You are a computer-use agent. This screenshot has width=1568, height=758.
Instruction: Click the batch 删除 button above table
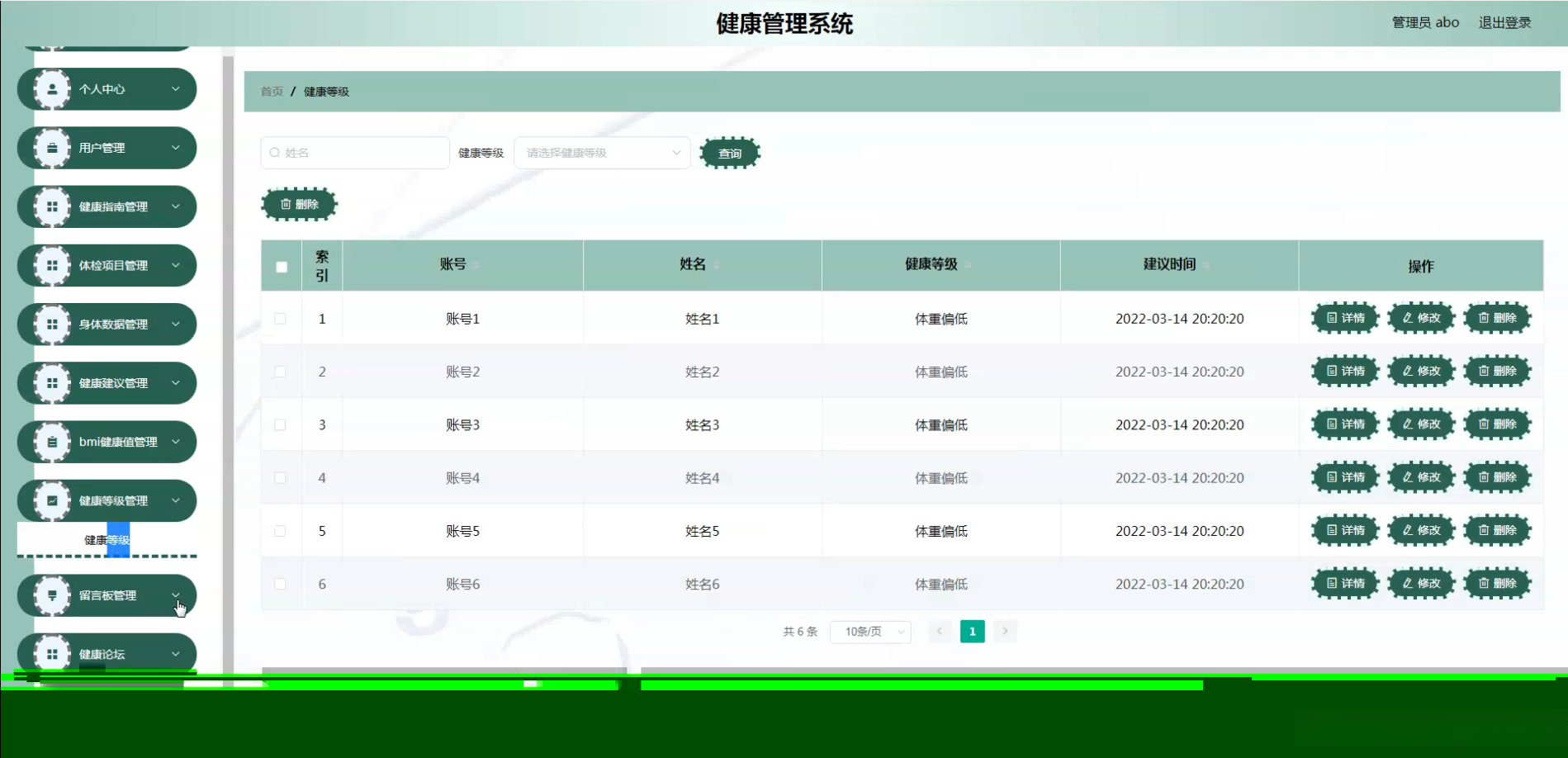(x=299, y=204)
